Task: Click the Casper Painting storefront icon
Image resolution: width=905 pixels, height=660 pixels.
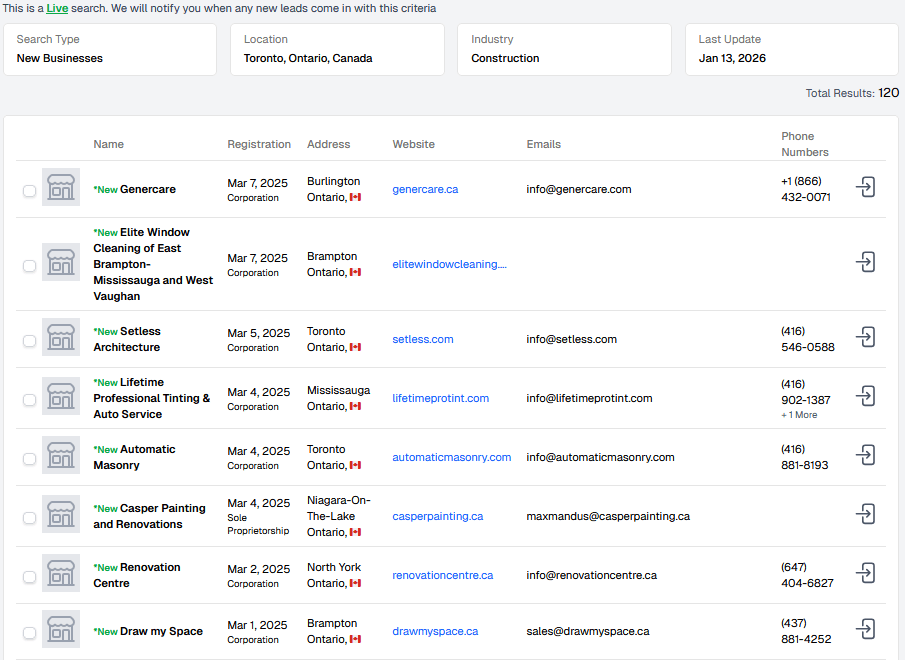Action: 61,516
